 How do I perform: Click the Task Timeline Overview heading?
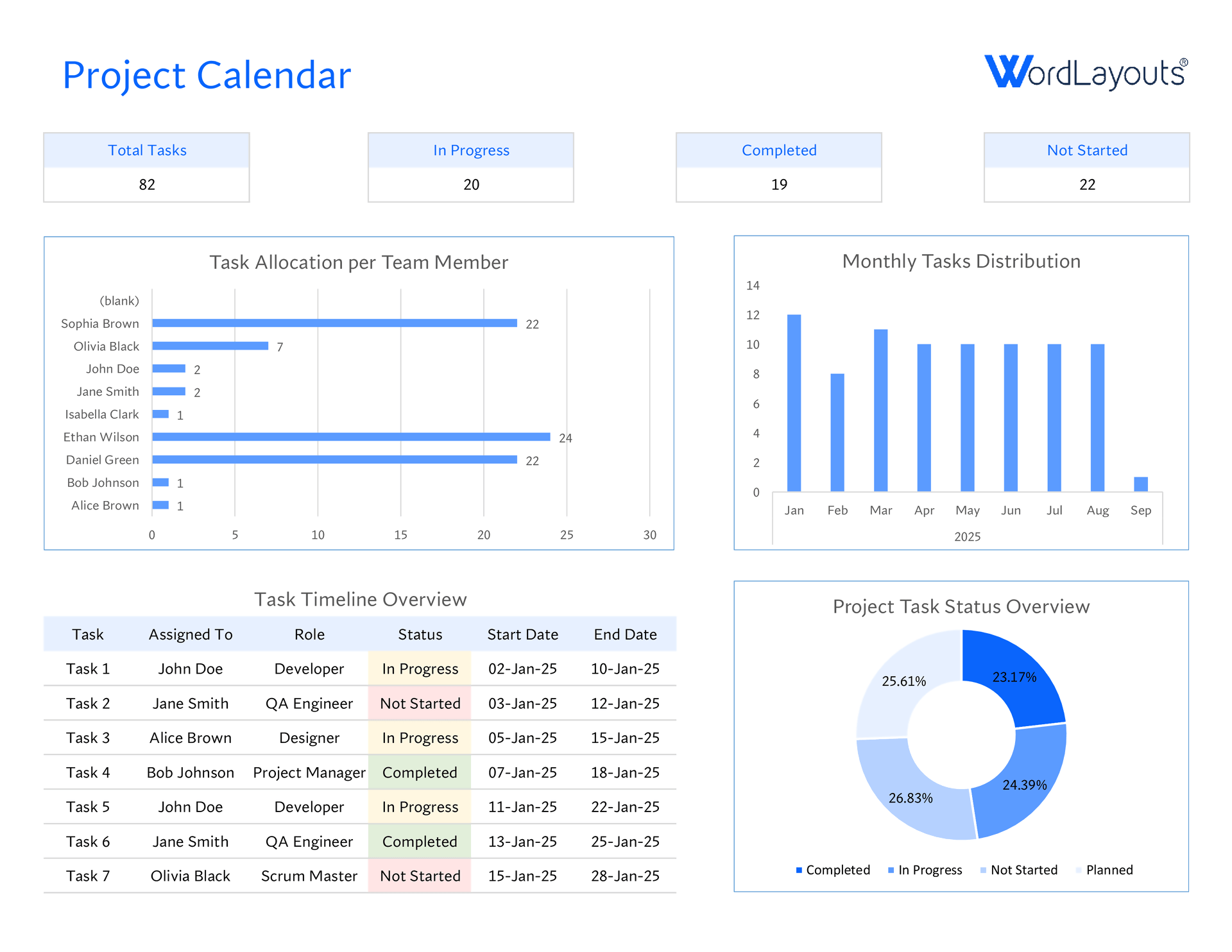click(x=360, y=599)
